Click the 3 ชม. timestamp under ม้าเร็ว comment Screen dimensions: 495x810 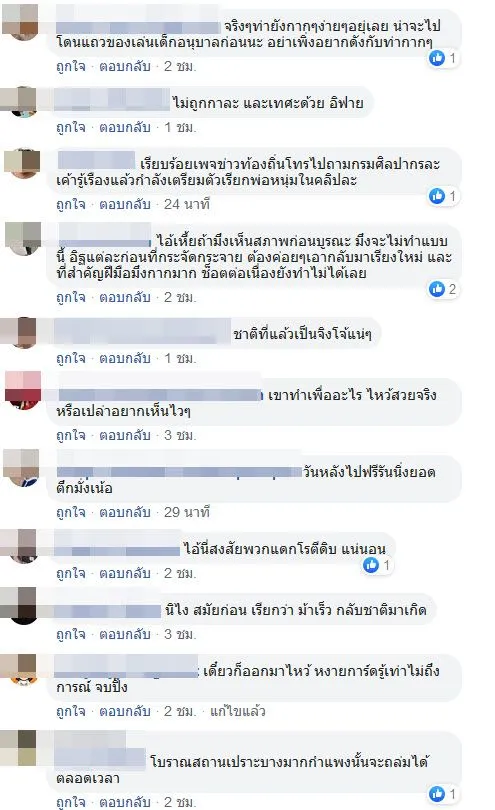(180, 634)
